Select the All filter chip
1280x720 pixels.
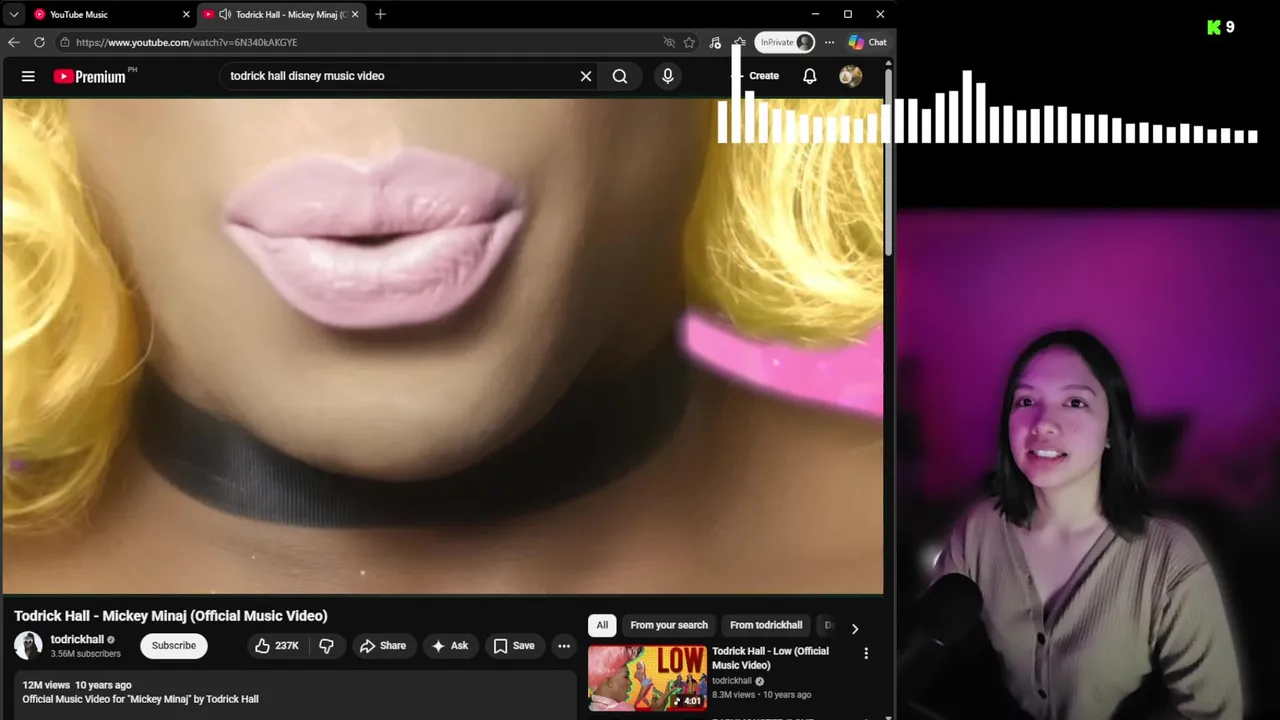tap(602, 625)
